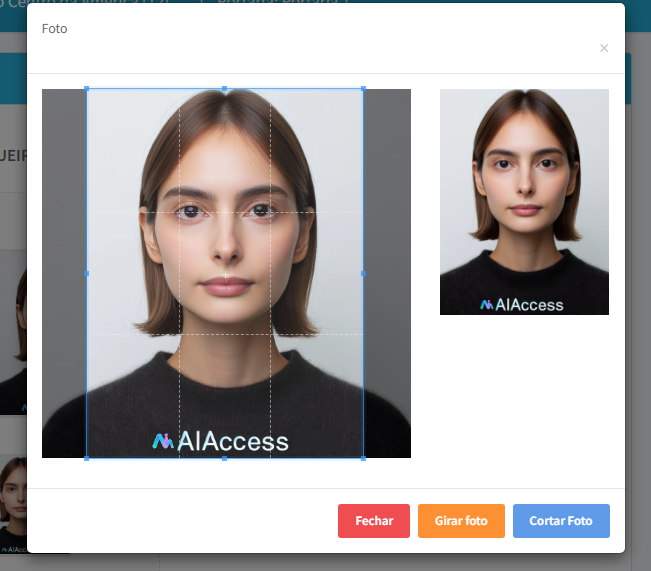651x571 pixels.
Task: Click inside the crop selection center
Action: [x=225, y=273]
